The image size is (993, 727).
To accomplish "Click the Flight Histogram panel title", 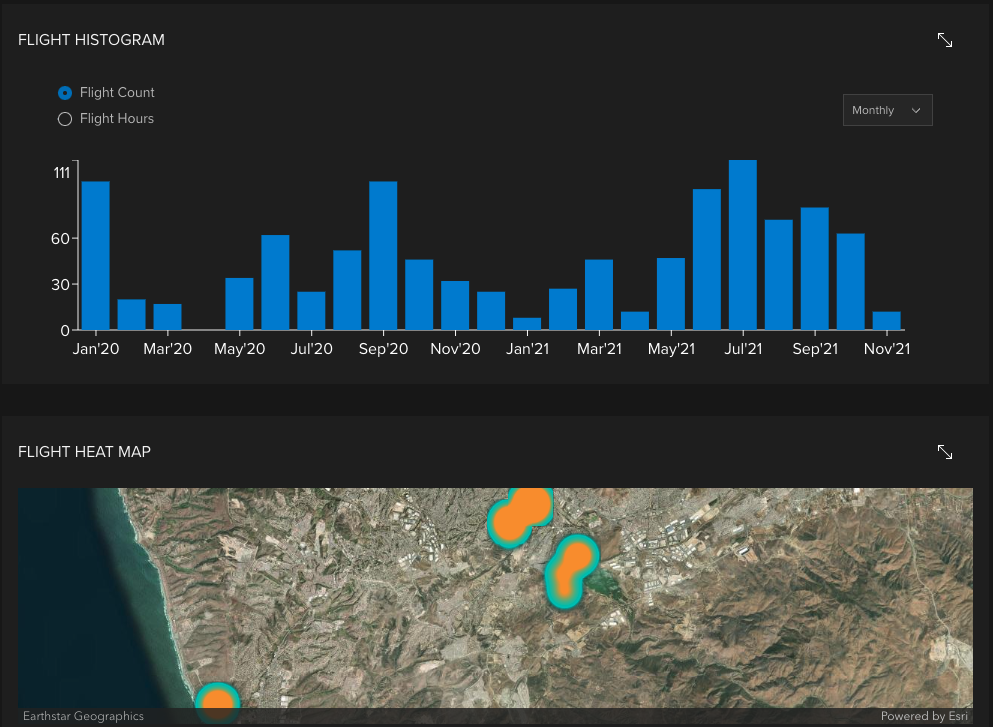I will (x=91, y=40).
